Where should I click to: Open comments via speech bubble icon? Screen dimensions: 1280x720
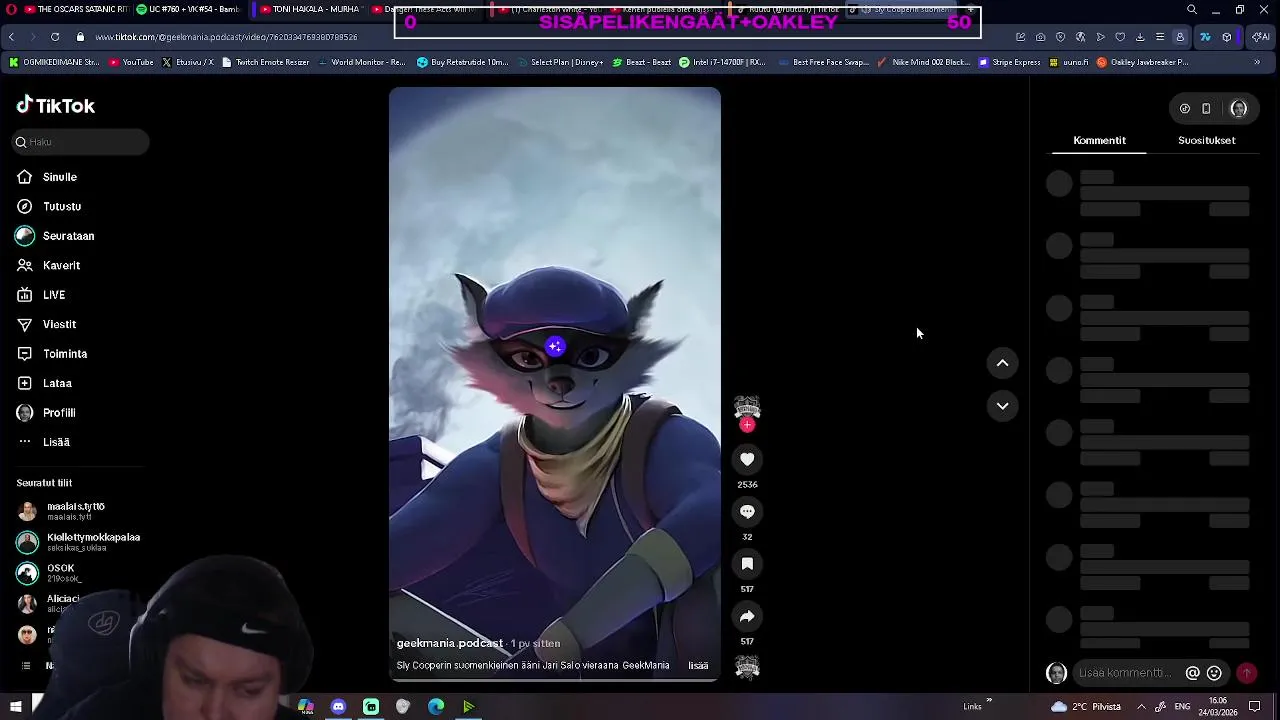pos(747,511)
